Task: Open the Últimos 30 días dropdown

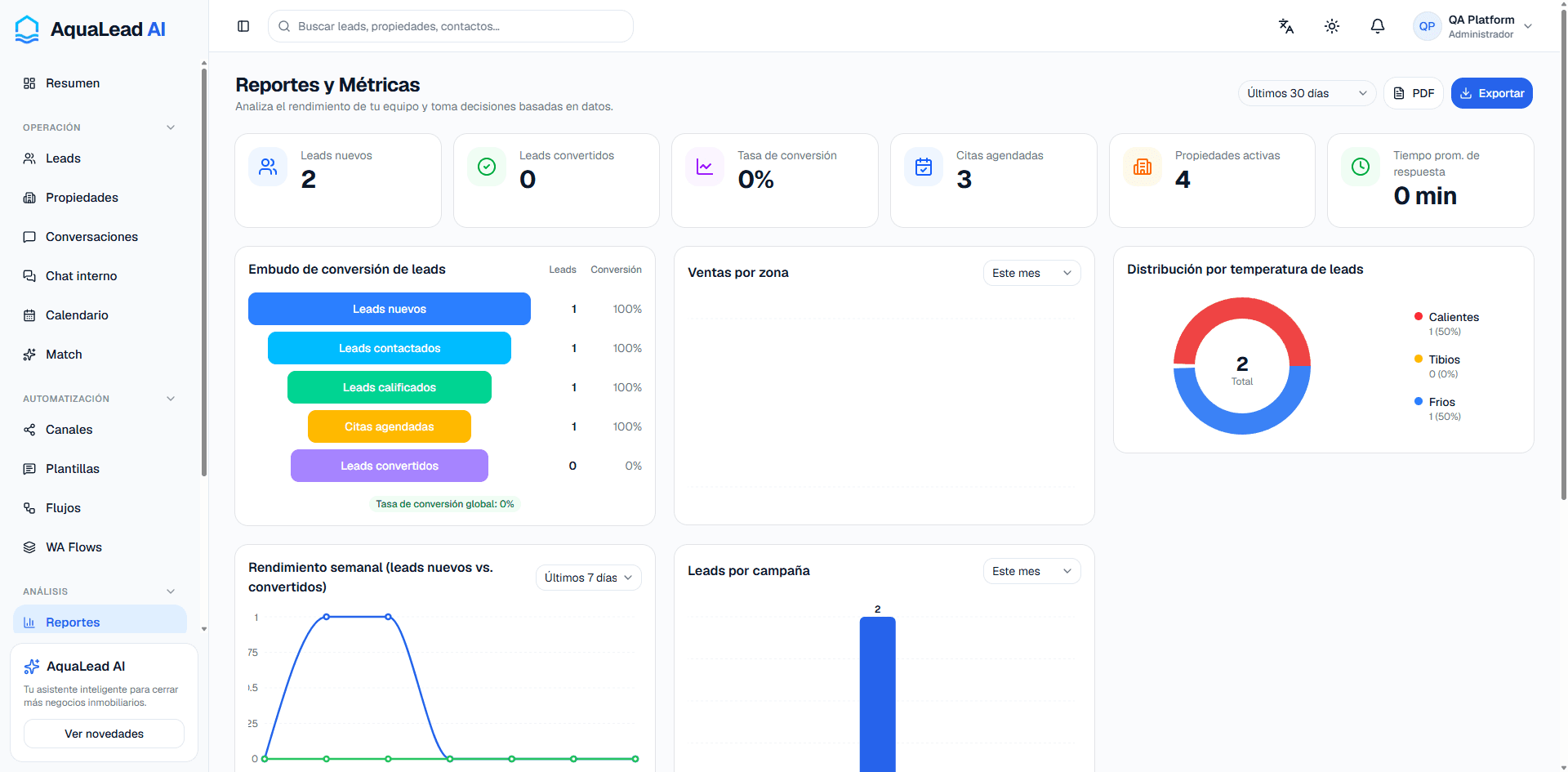Action: tap(1307, 93)
